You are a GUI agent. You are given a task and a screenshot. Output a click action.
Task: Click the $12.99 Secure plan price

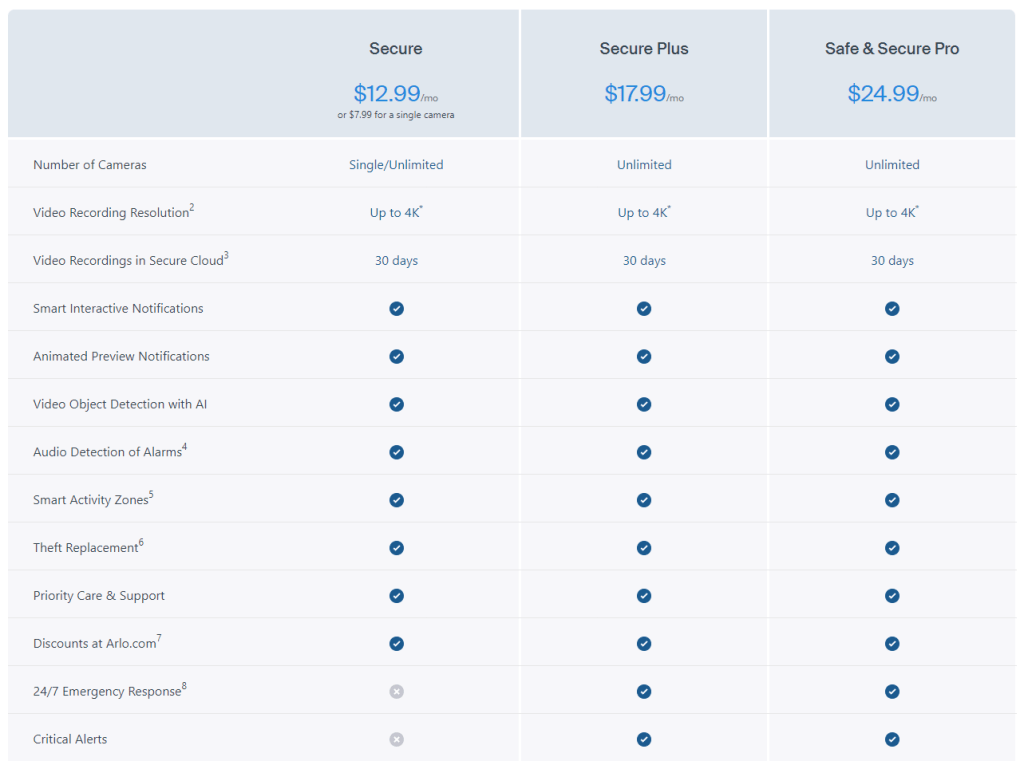point(387,94)
